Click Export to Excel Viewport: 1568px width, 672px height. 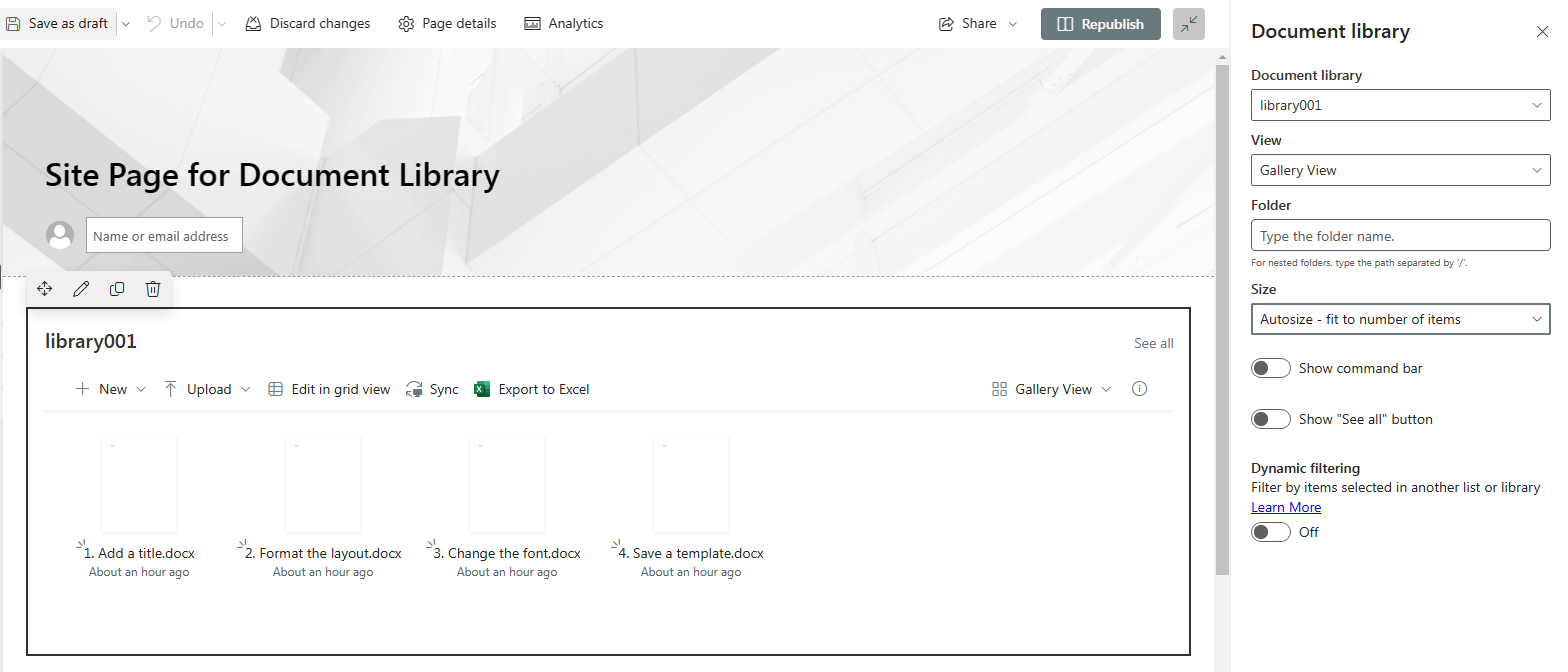point(532,389)
